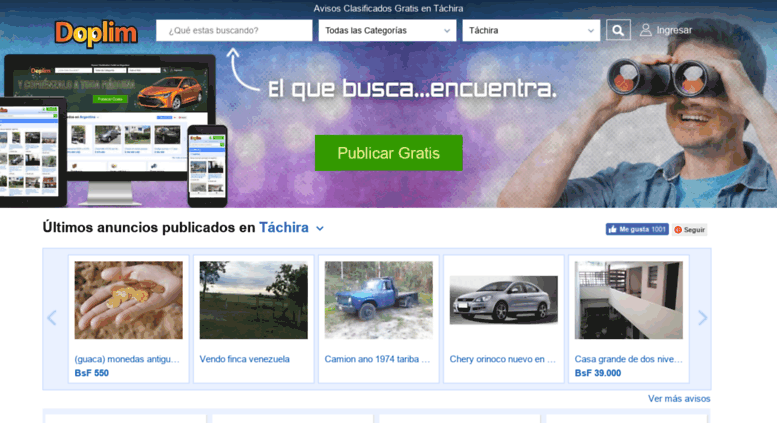
Task: Click the Facebook Me gusta button
Action: 637,229
